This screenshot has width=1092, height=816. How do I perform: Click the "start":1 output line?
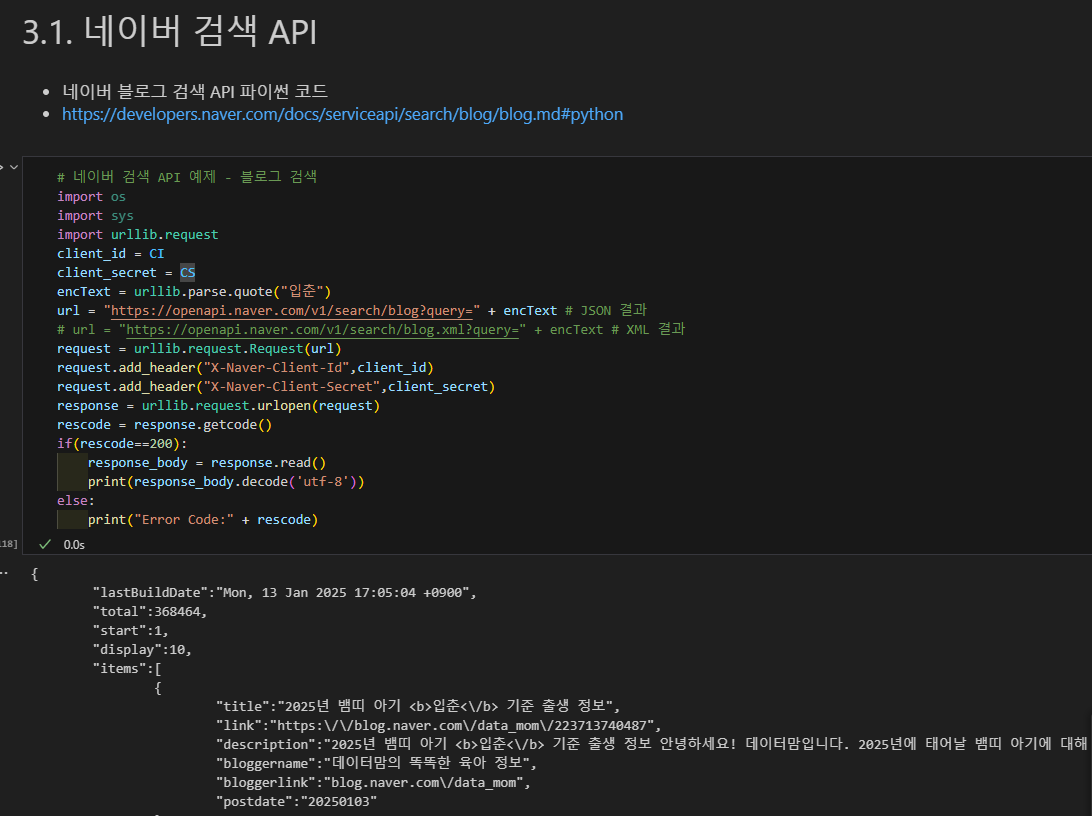click(x=130, y=630)
